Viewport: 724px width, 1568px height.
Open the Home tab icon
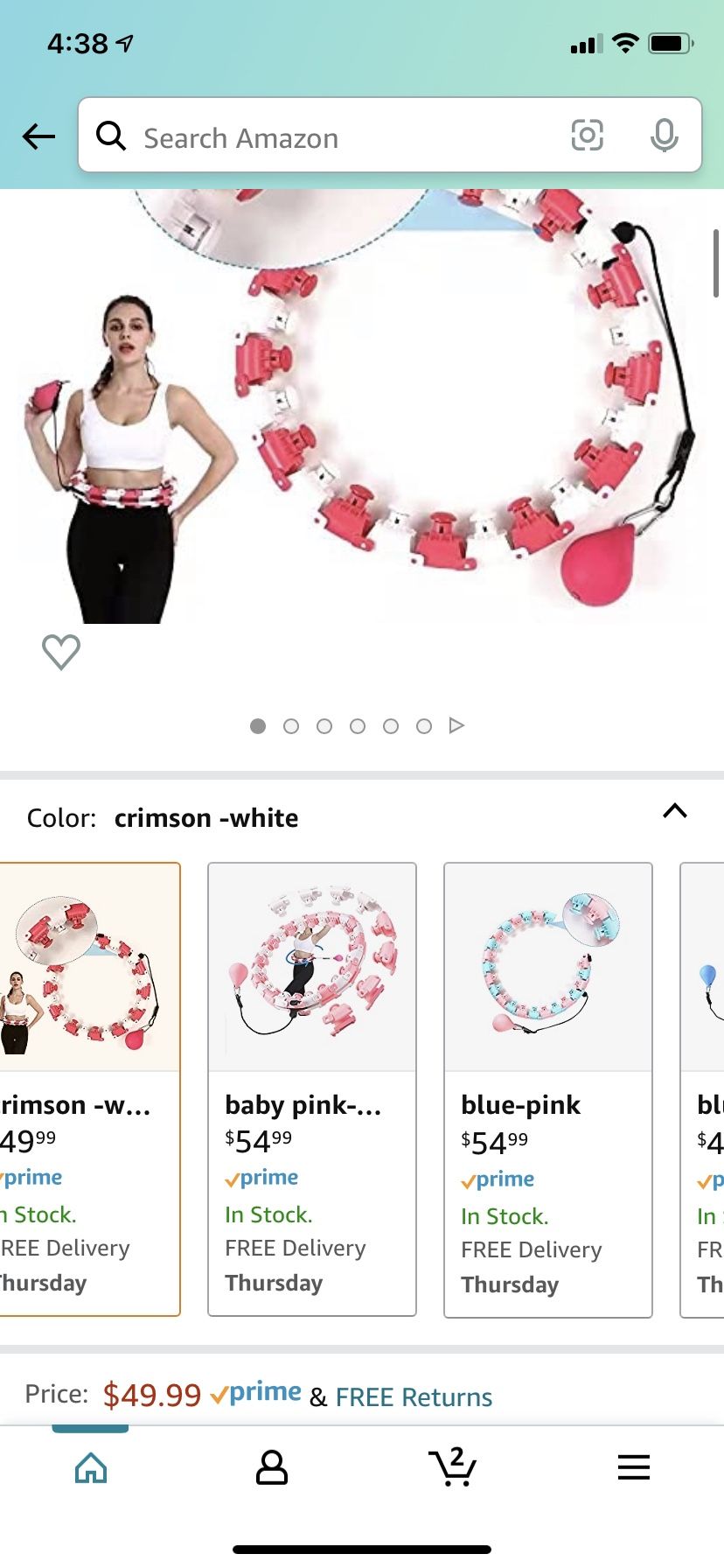[x=91, y=1467]
